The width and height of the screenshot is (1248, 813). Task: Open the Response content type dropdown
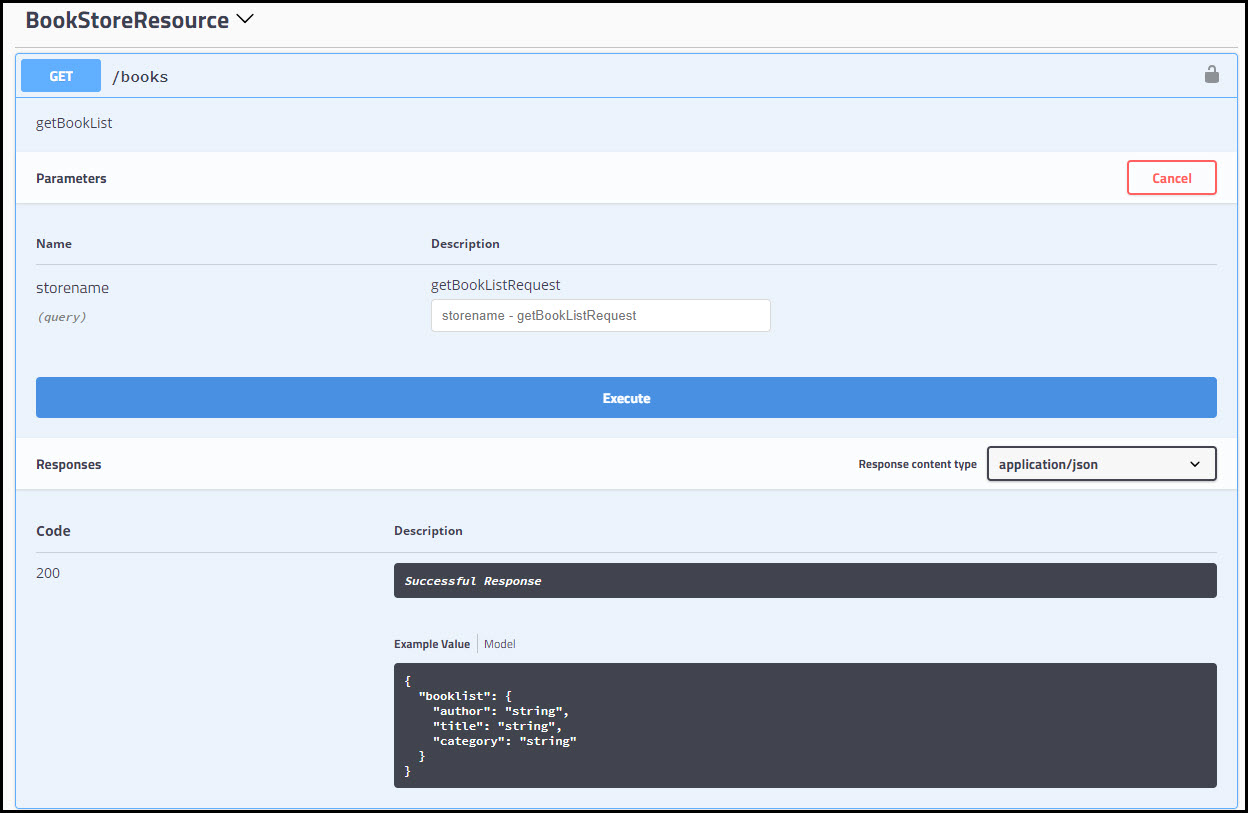[x=1101, y=464]
